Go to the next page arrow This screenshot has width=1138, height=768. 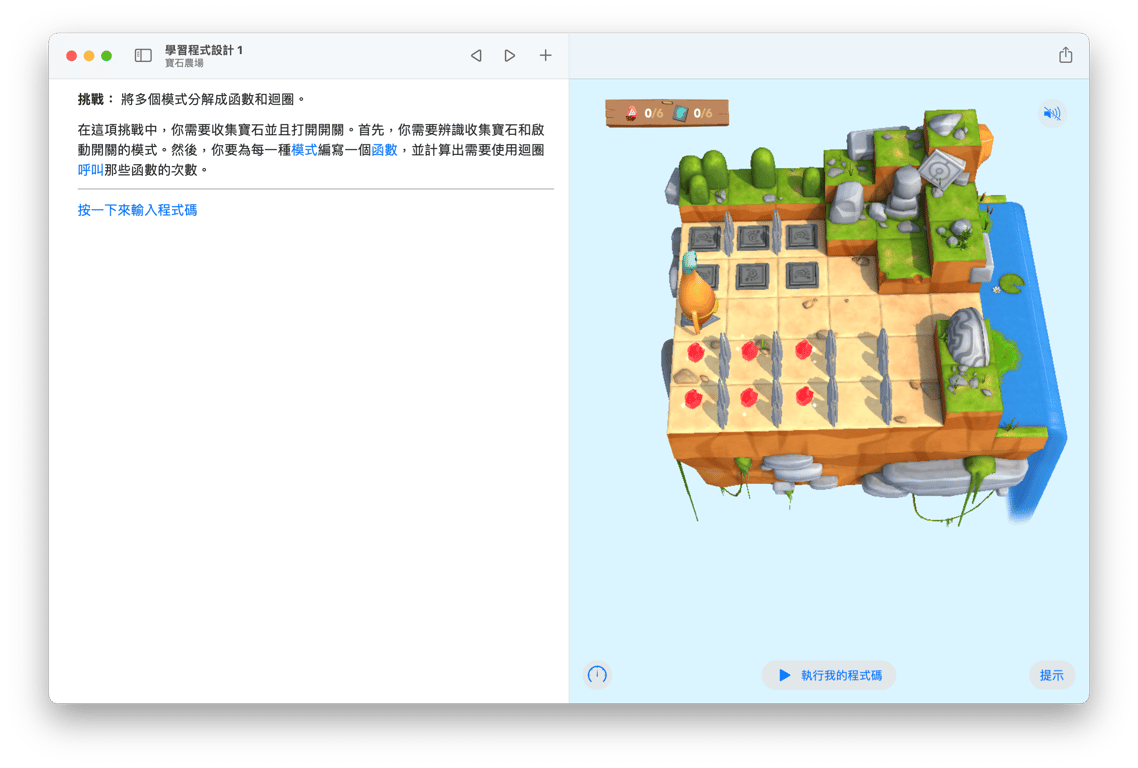tap(509, 55)
